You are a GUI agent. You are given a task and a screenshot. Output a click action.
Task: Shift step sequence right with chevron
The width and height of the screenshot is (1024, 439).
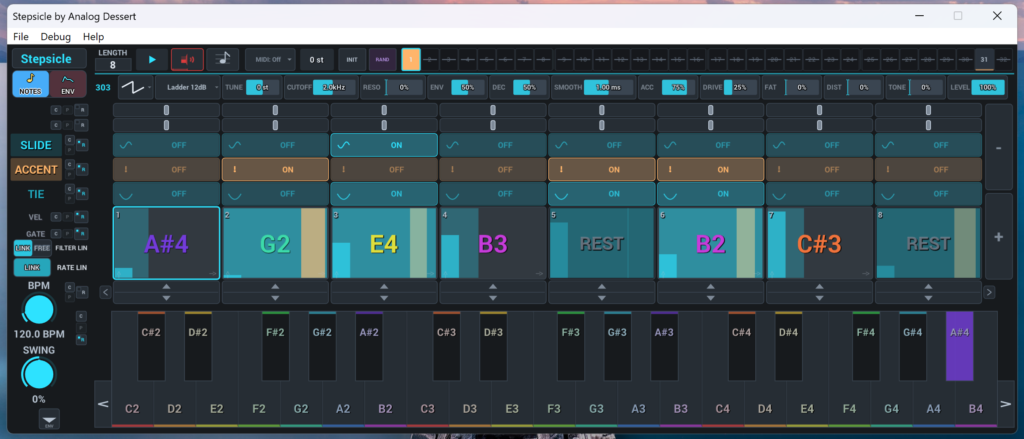[x=989, y=292]
